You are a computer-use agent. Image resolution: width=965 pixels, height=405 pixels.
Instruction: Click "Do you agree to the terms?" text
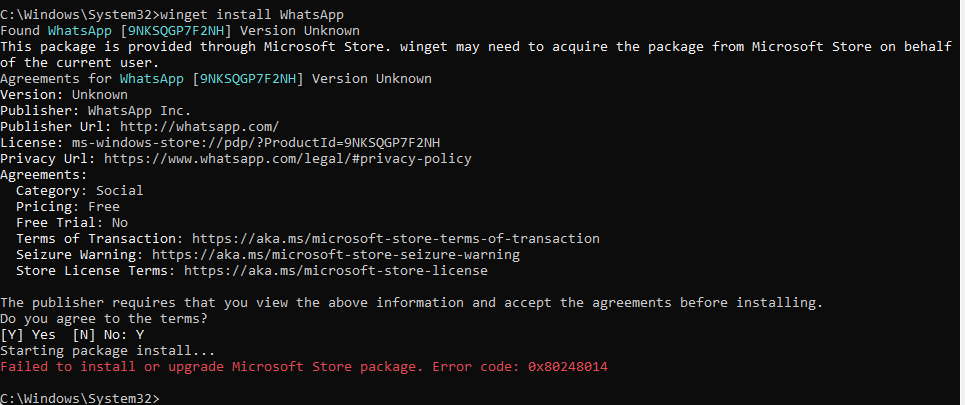point(103,319)
